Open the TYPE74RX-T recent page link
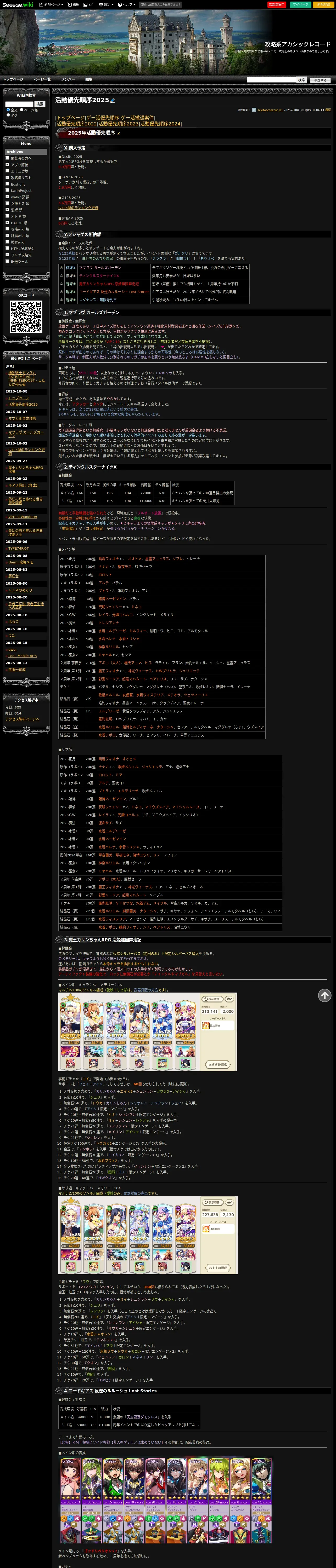 click(x=18, y=549)
